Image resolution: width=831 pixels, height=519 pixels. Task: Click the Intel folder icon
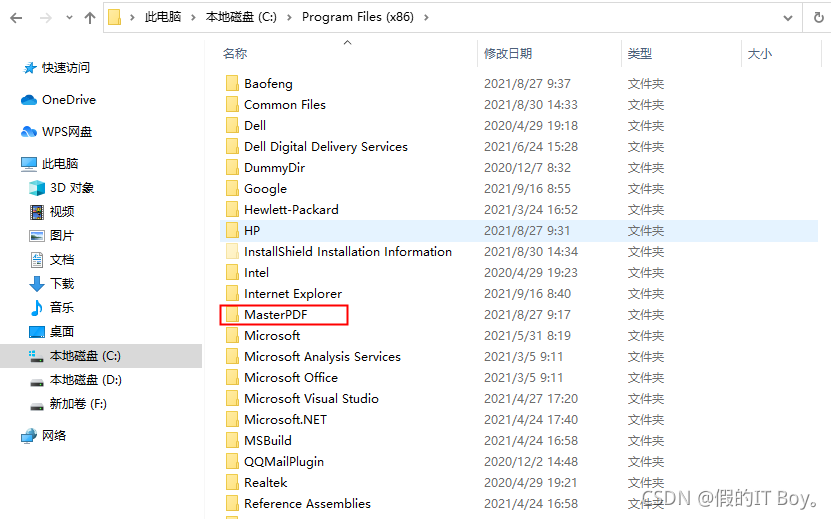232,273
